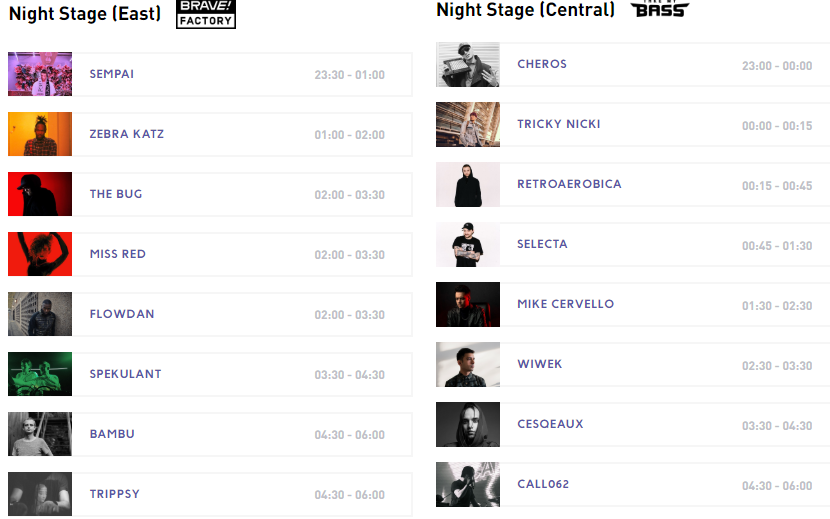Open the Tricky Nicki thumbnail
The width and height of the screenshot is (830, 519).
467,124
